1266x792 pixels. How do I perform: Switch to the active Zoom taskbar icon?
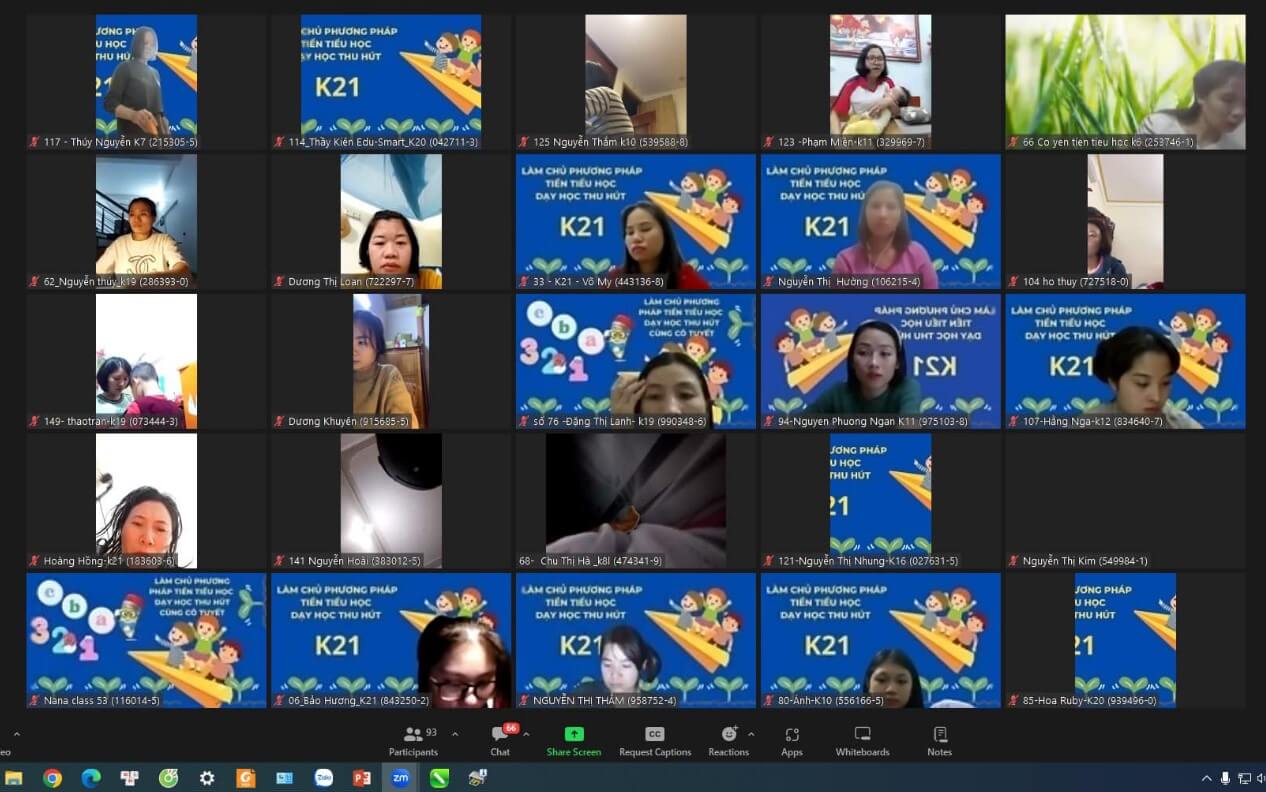[400, 778]
